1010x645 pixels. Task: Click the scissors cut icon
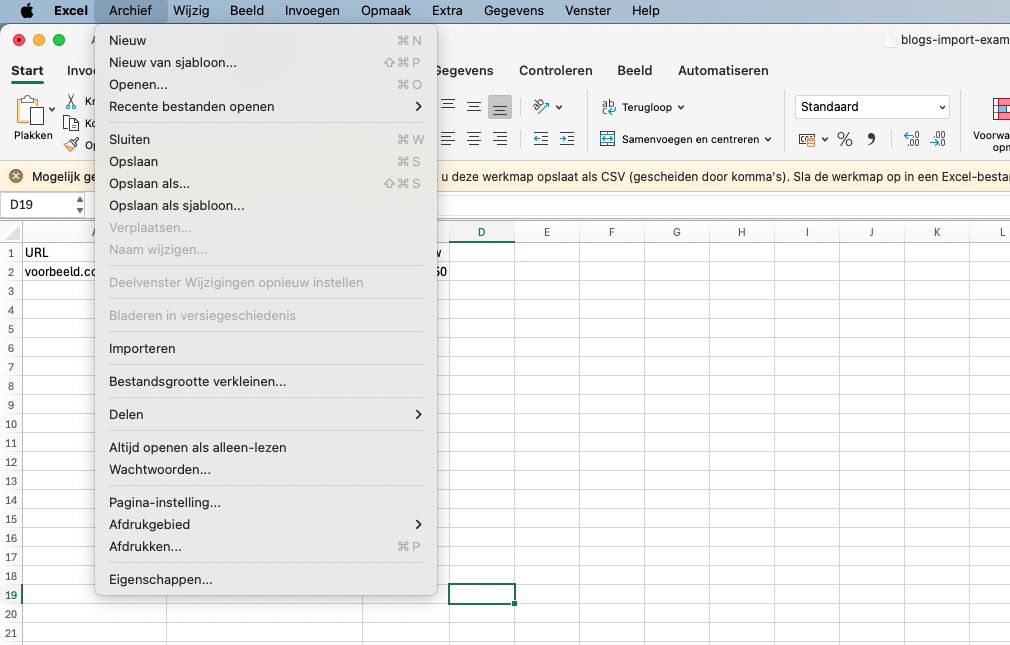71,101
